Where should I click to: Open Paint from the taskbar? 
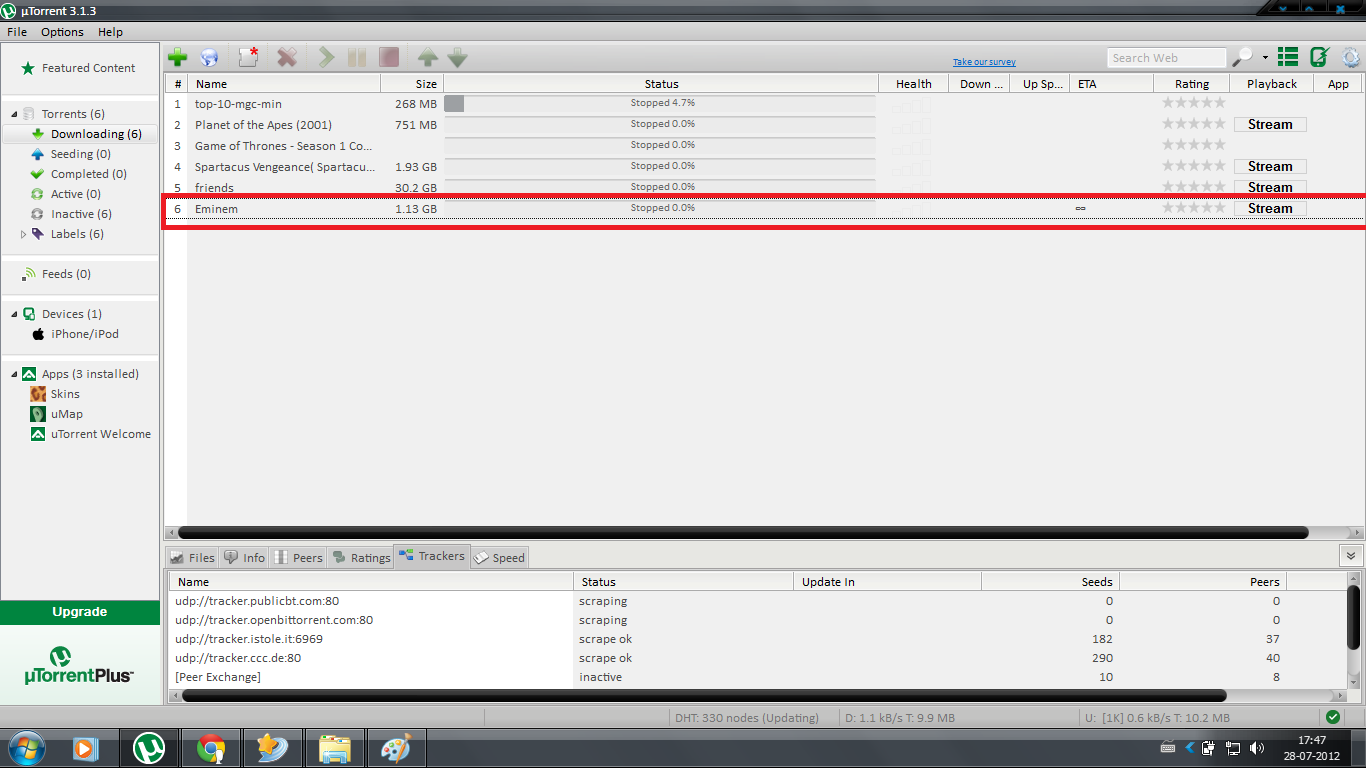tap(397, 748)
